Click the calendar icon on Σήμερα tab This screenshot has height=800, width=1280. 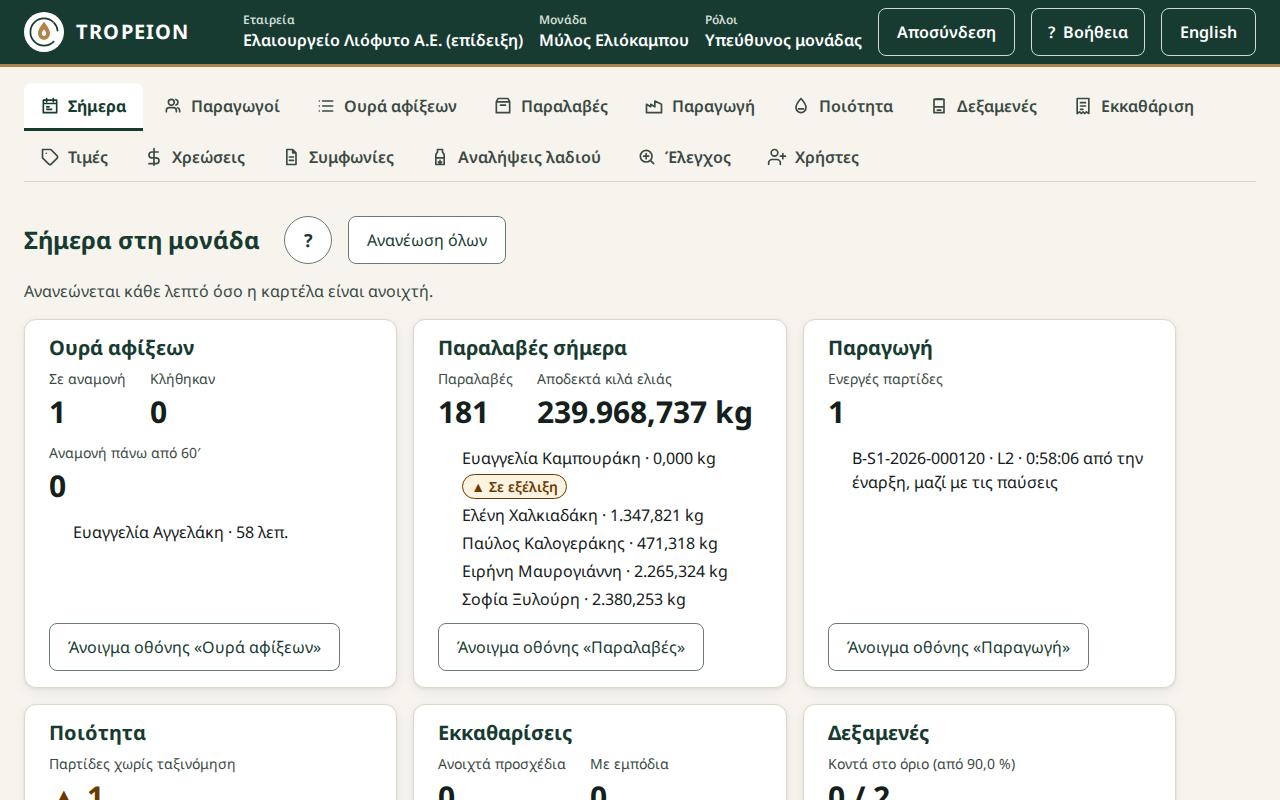[x=50, y=106]
